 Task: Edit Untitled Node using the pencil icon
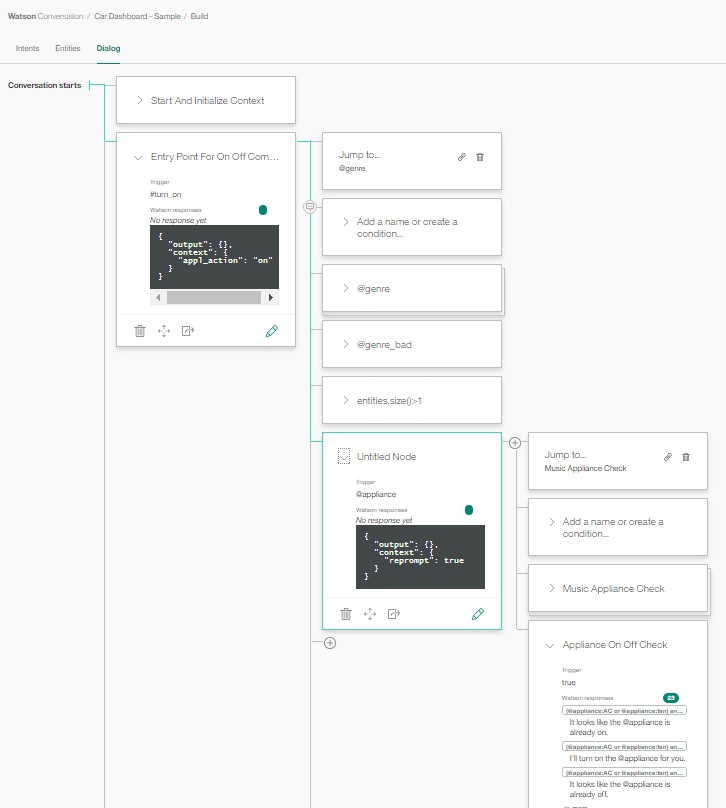tap(478, 614)
